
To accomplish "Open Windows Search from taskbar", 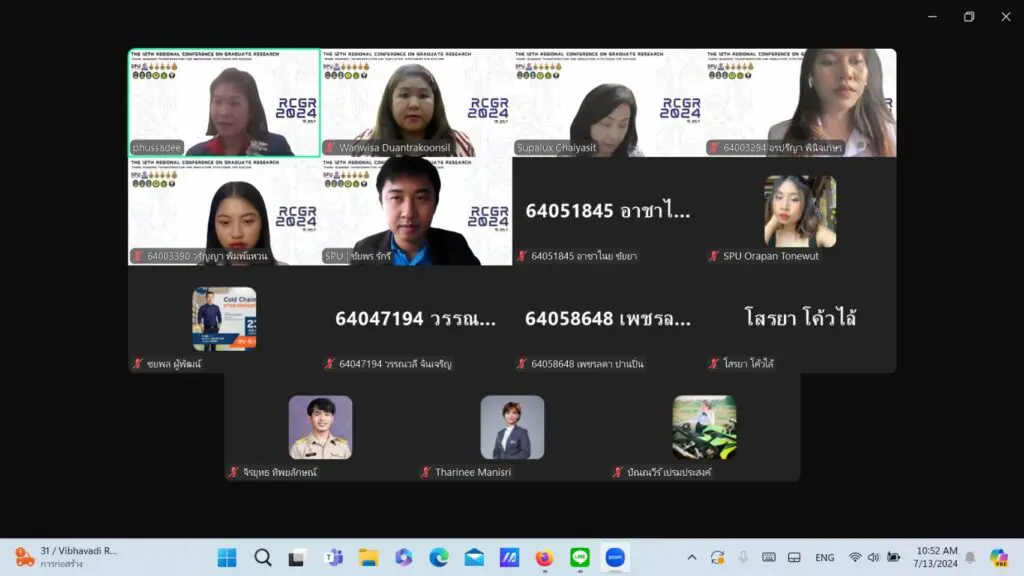I will pyautogui.click(x=263, y=558).
